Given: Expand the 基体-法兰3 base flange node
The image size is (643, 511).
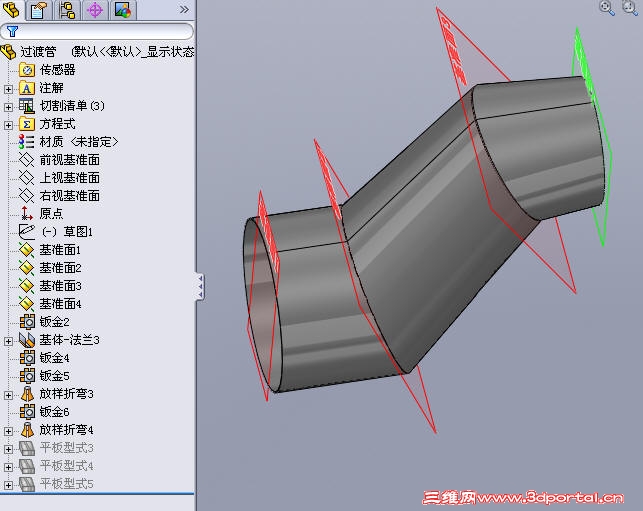Looking at the screenshot, I should click(8, 341).
